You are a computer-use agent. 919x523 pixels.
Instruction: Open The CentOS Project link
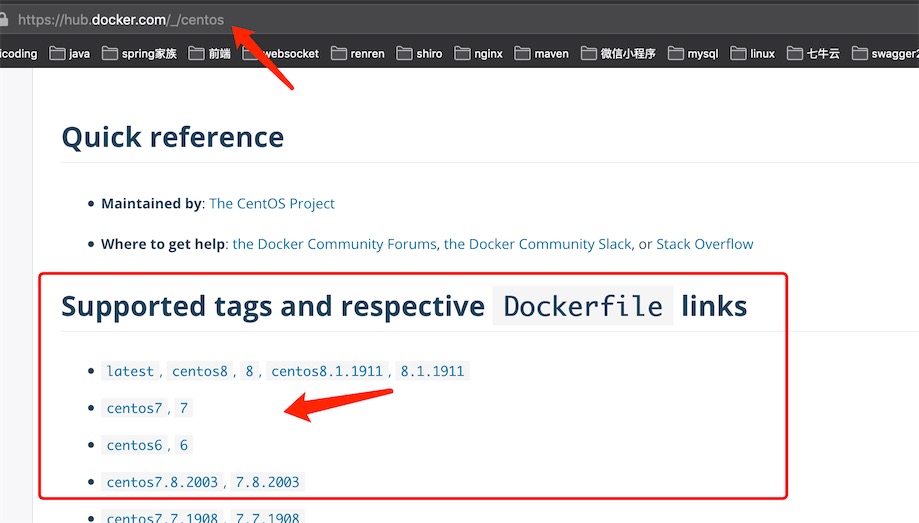pyautogui.click(x=272, y=203)
